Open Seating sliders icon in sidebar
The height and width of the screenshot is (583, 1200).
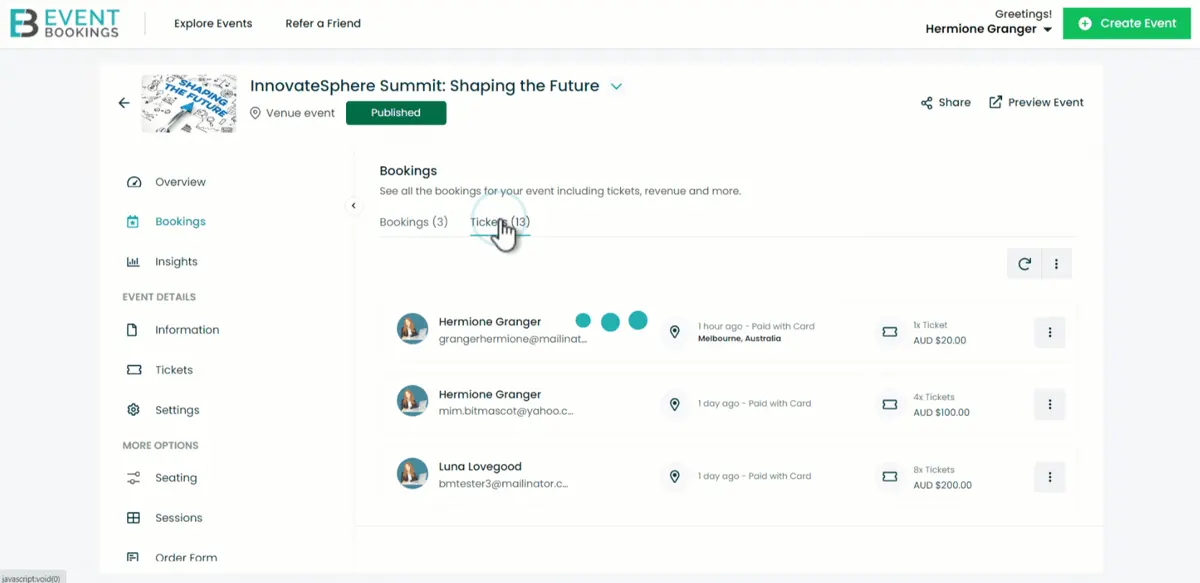tap(133, 478)
